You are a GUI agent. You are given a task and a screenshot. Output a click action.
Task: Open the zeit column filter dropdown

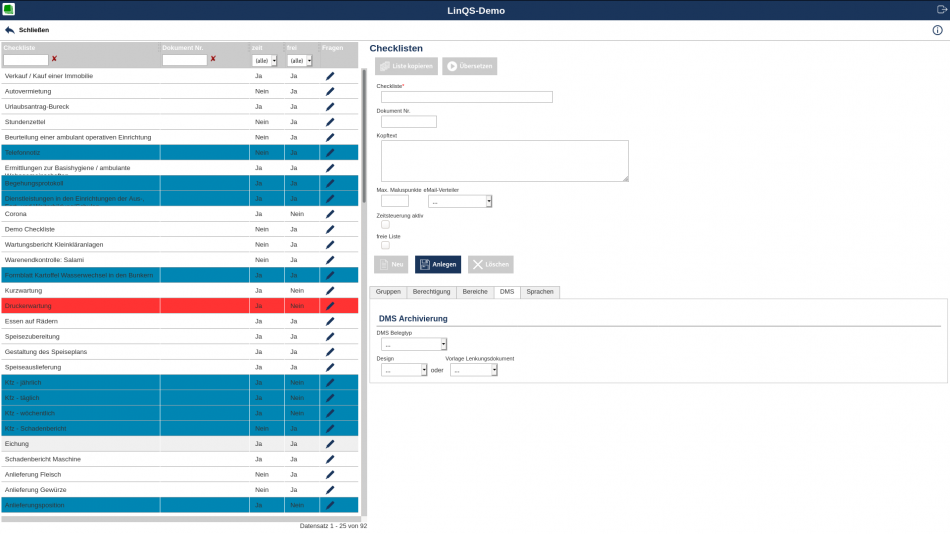(264, 60)
